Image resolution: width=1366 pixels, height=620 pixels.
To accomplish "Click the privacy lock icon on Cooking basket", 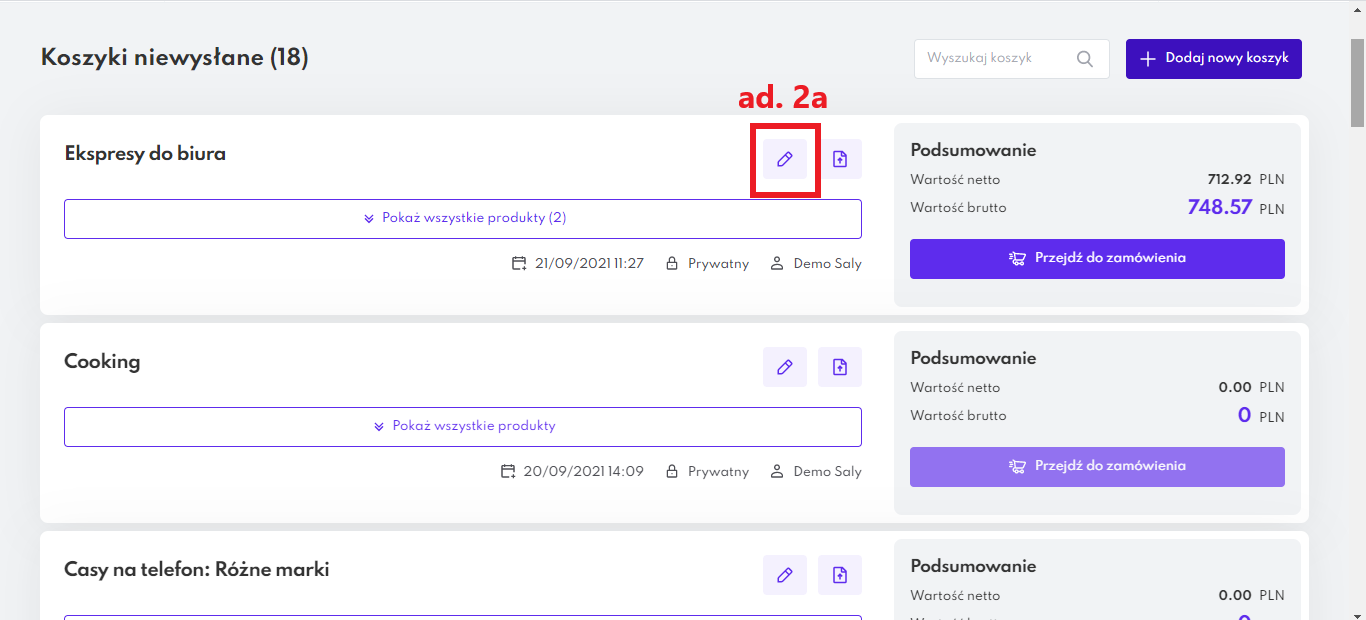I will (673, 472).
